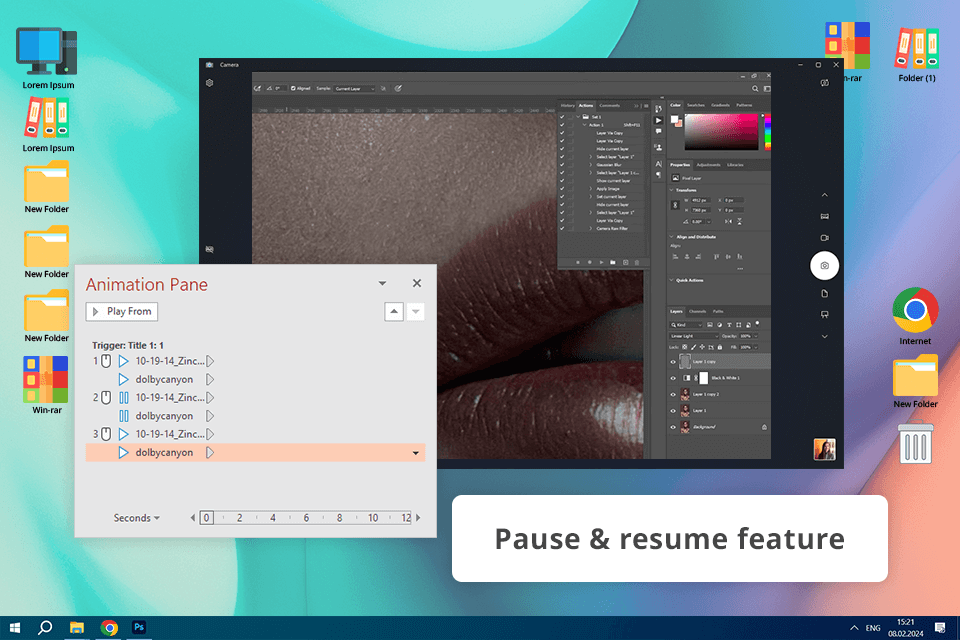Click the delete trash icon in Actions panel
Image resolution: width=960 pixels, height=640 pixels.
[639, 262]
